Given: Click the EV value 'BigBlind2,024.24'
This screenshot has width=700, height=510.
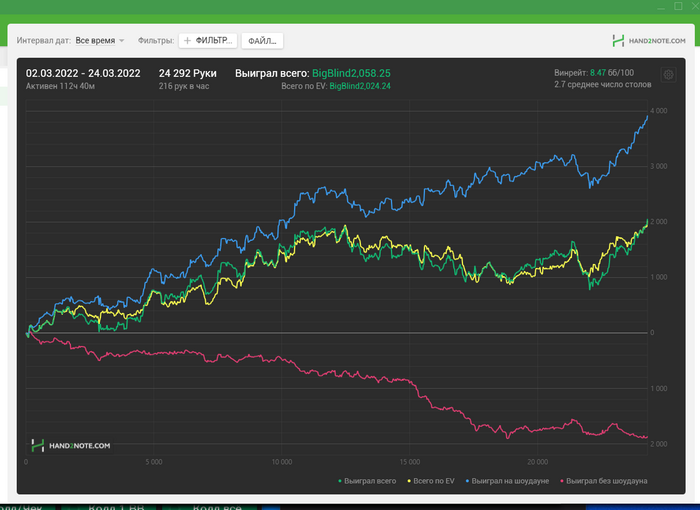Looking at the screenshot, I should pos(360,86).
